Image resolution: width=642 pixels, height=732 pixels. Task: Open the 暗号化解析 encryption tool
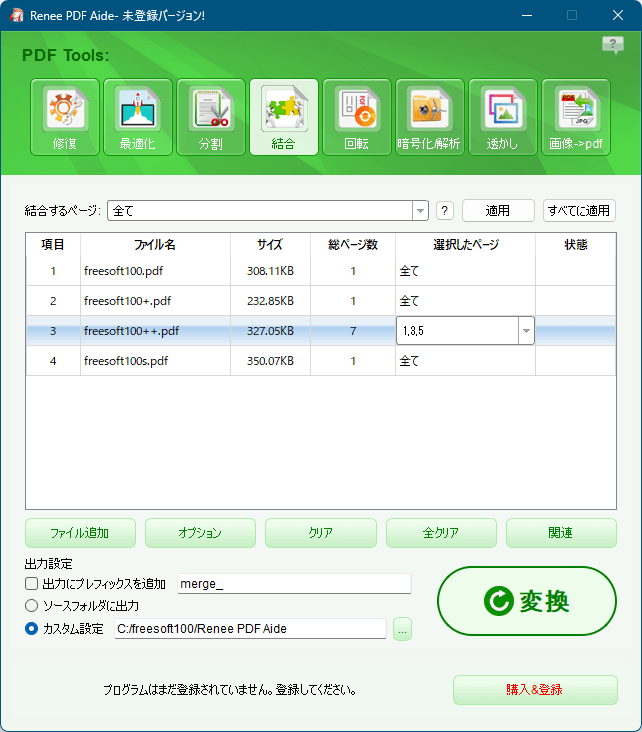(429, 117)
